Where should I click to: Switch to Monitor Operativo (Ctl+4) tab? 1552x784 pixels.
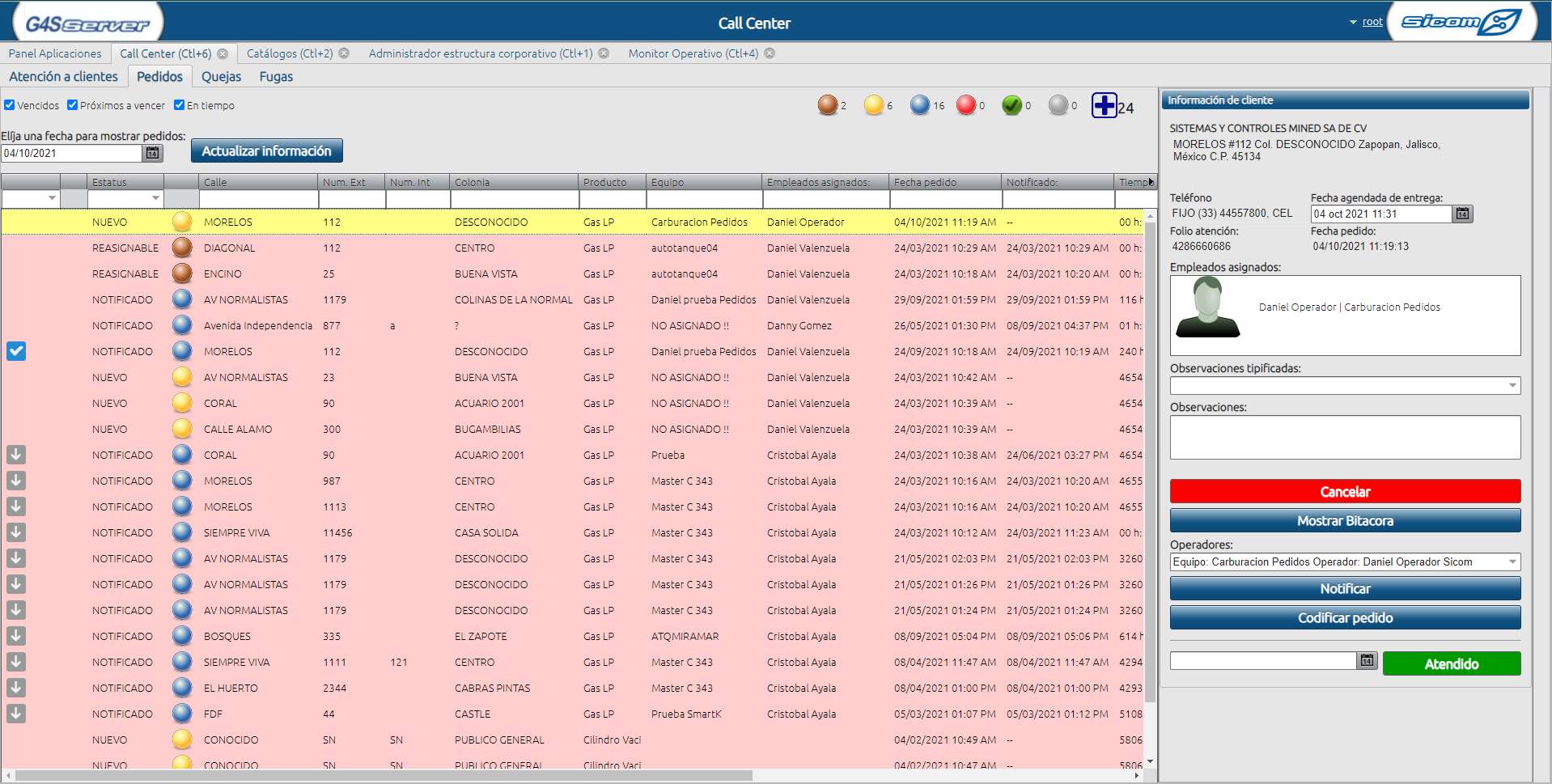pyautogui.click(x=693, y=53)
